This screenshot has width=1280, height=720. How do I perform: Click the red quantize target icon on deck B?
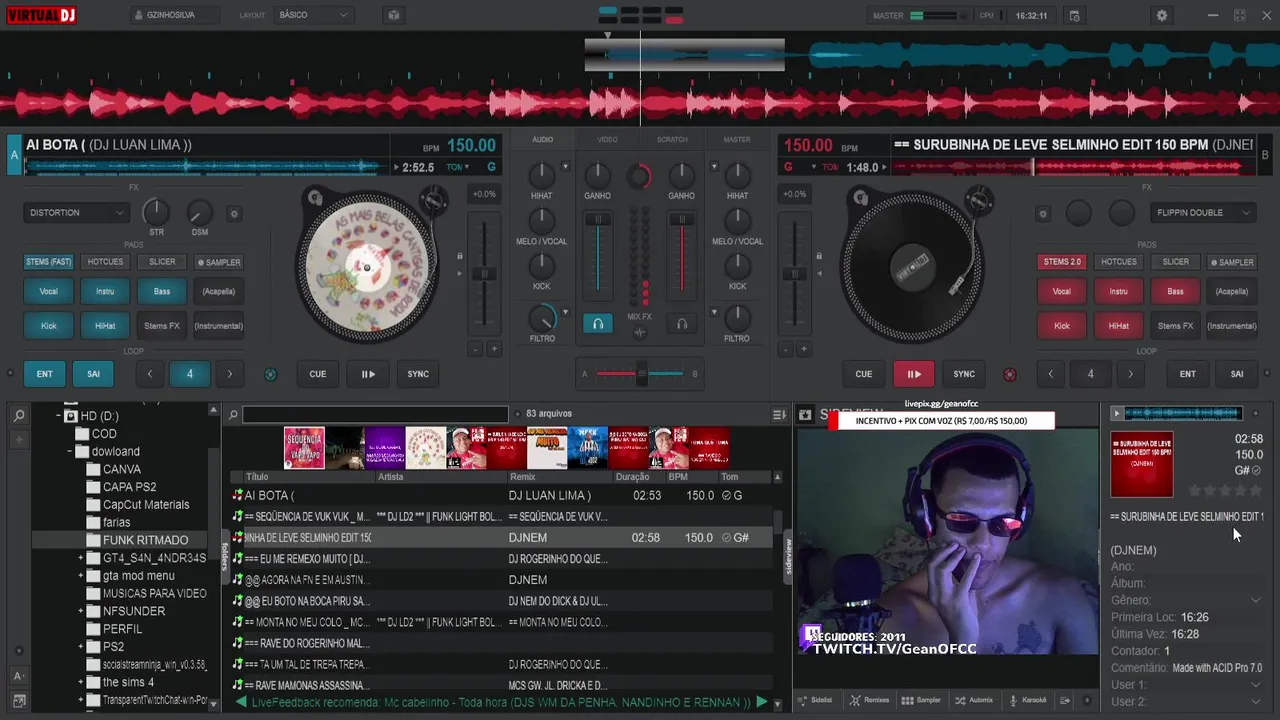tap(1009, 374)
